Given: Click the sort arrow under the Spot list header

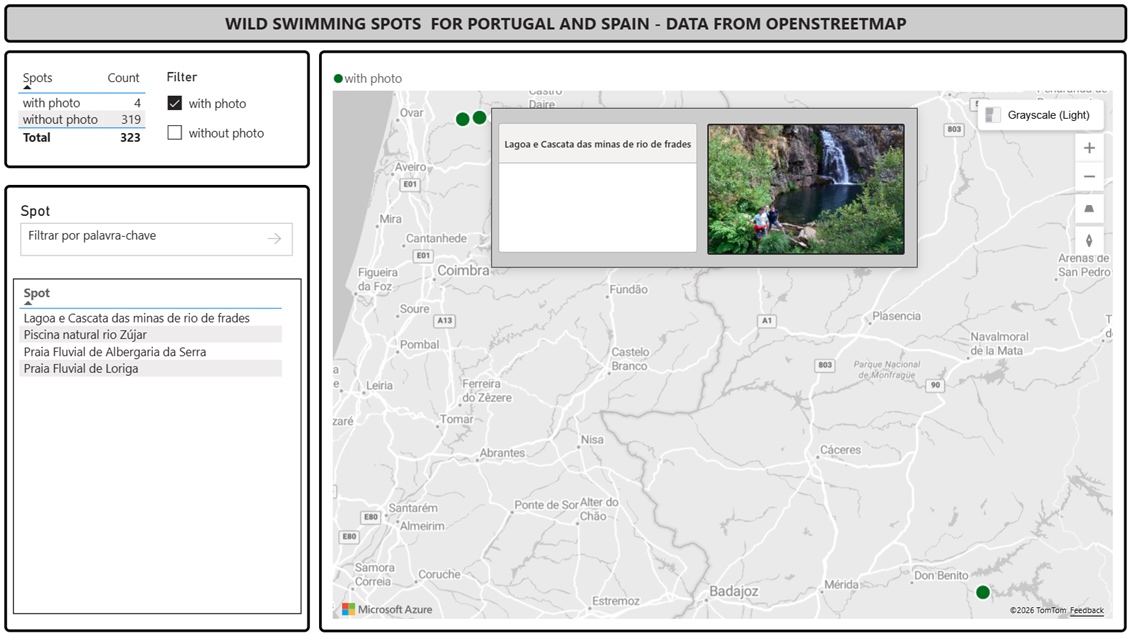Looking at the screenshot, I should [x=27, y=305].
